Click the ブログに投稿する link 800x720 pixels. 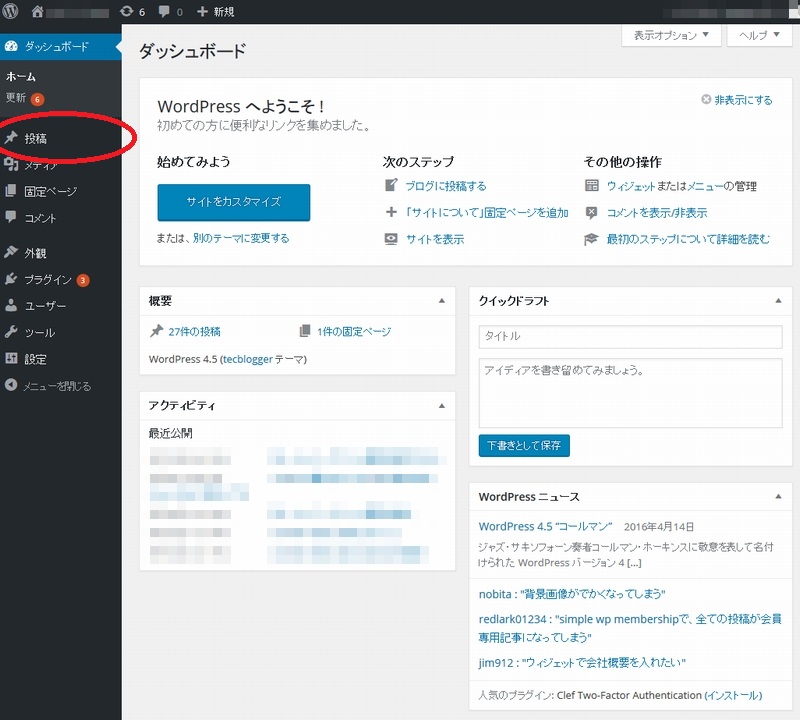[446, 186]
